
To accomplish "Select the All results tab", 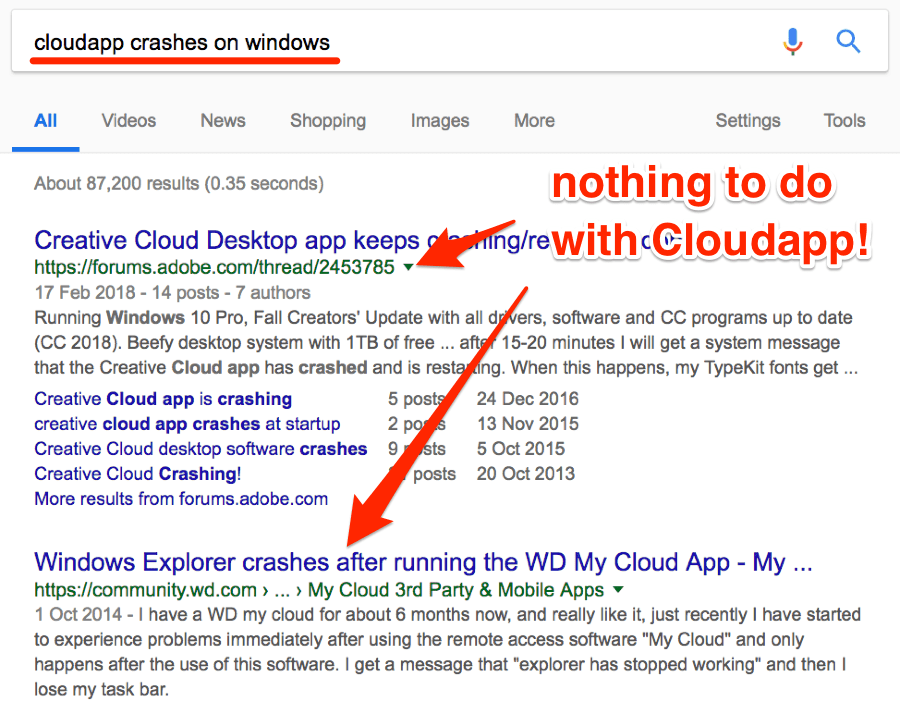I will point(45,121).
